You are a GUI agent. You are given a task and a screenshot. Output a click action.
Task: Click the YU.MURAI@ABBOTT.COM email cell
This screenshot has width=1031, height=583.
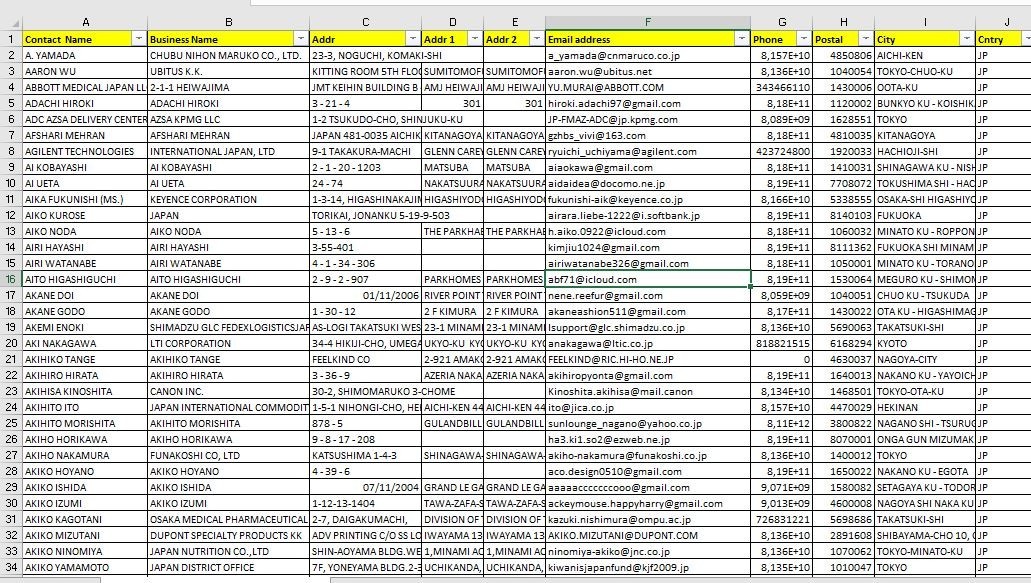coord(648,87)
